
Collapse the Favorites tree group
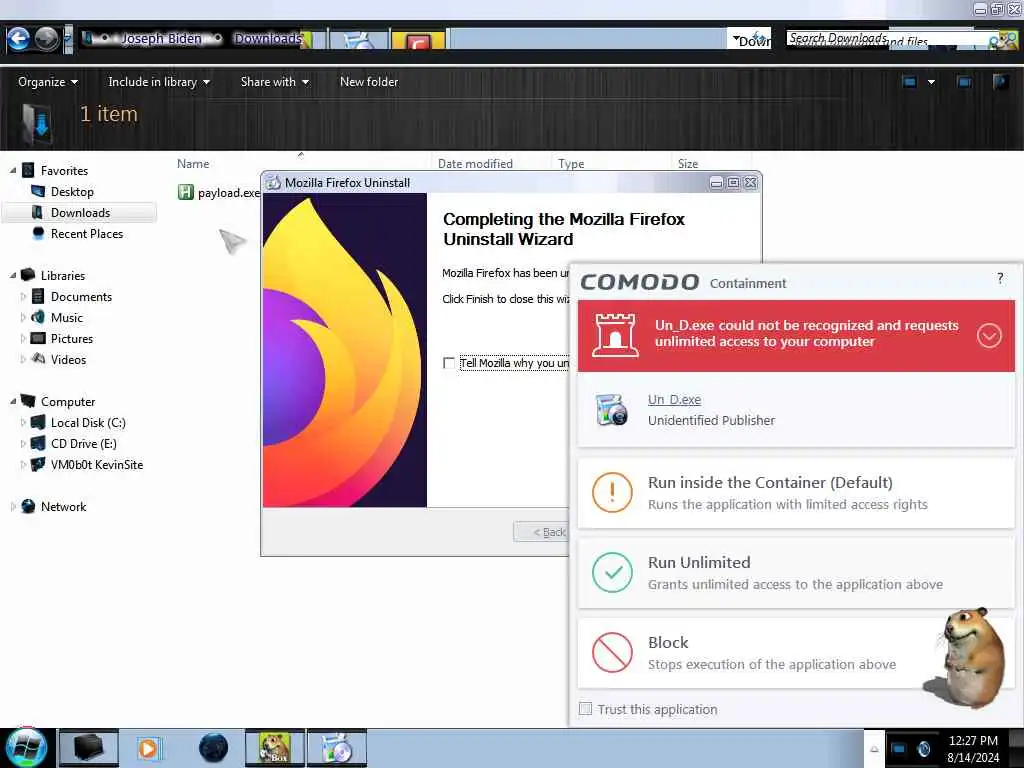[13, 170]
